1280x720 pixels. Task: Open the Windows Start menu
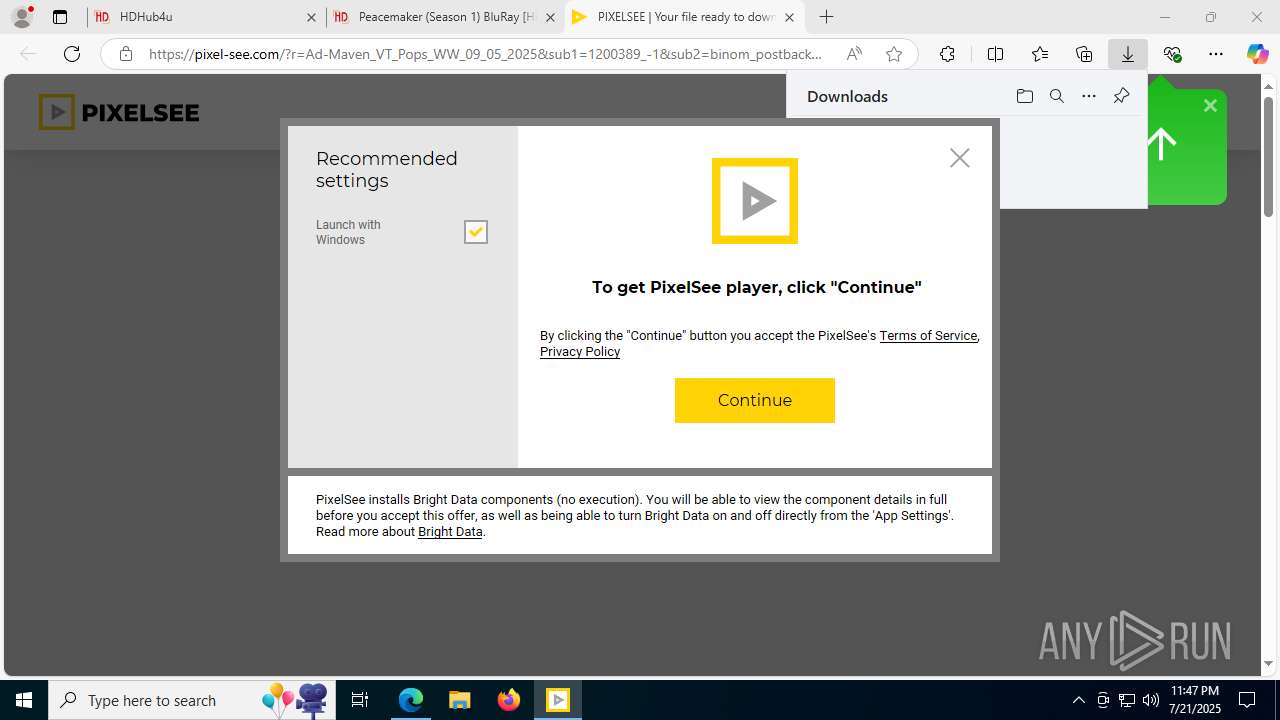point(24,700)
